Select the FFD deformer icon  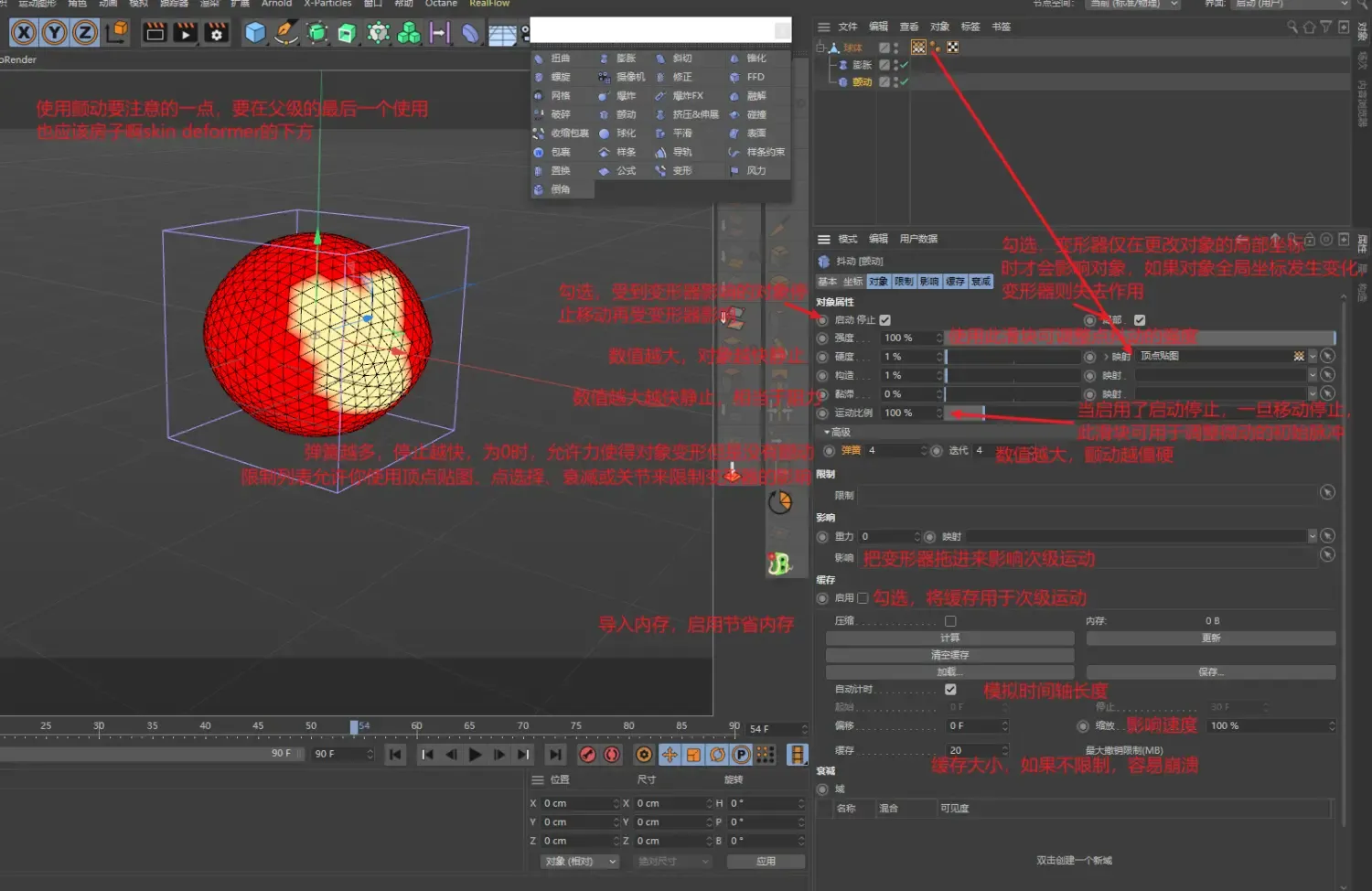[755, 77]
